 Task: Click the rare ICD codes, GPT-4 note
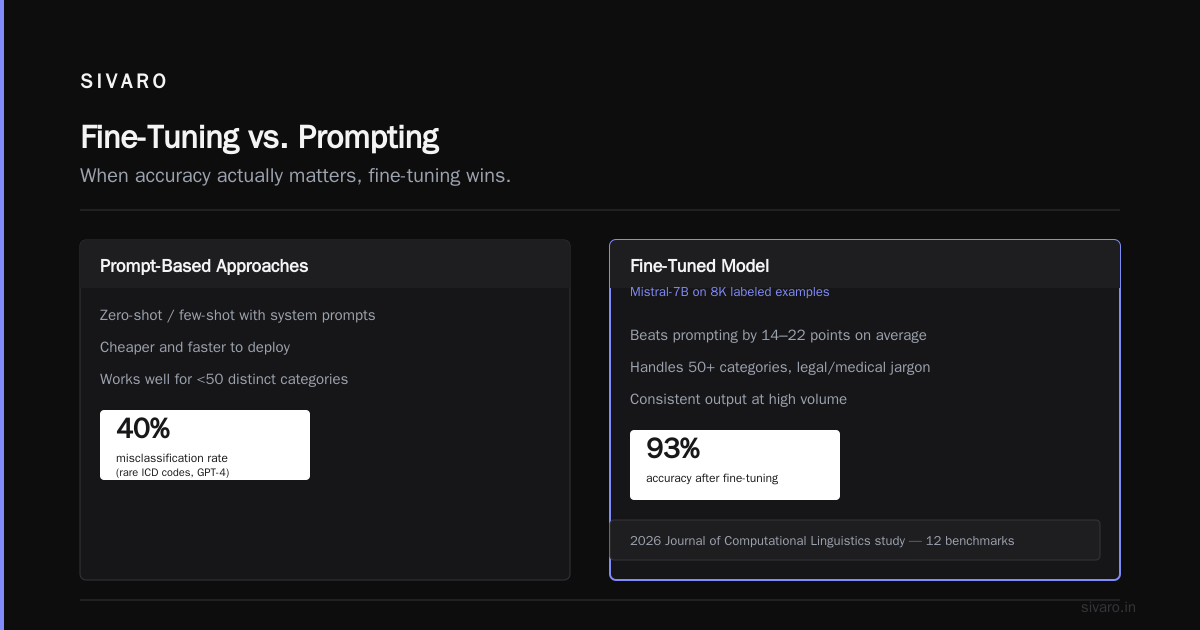(173, 472)
